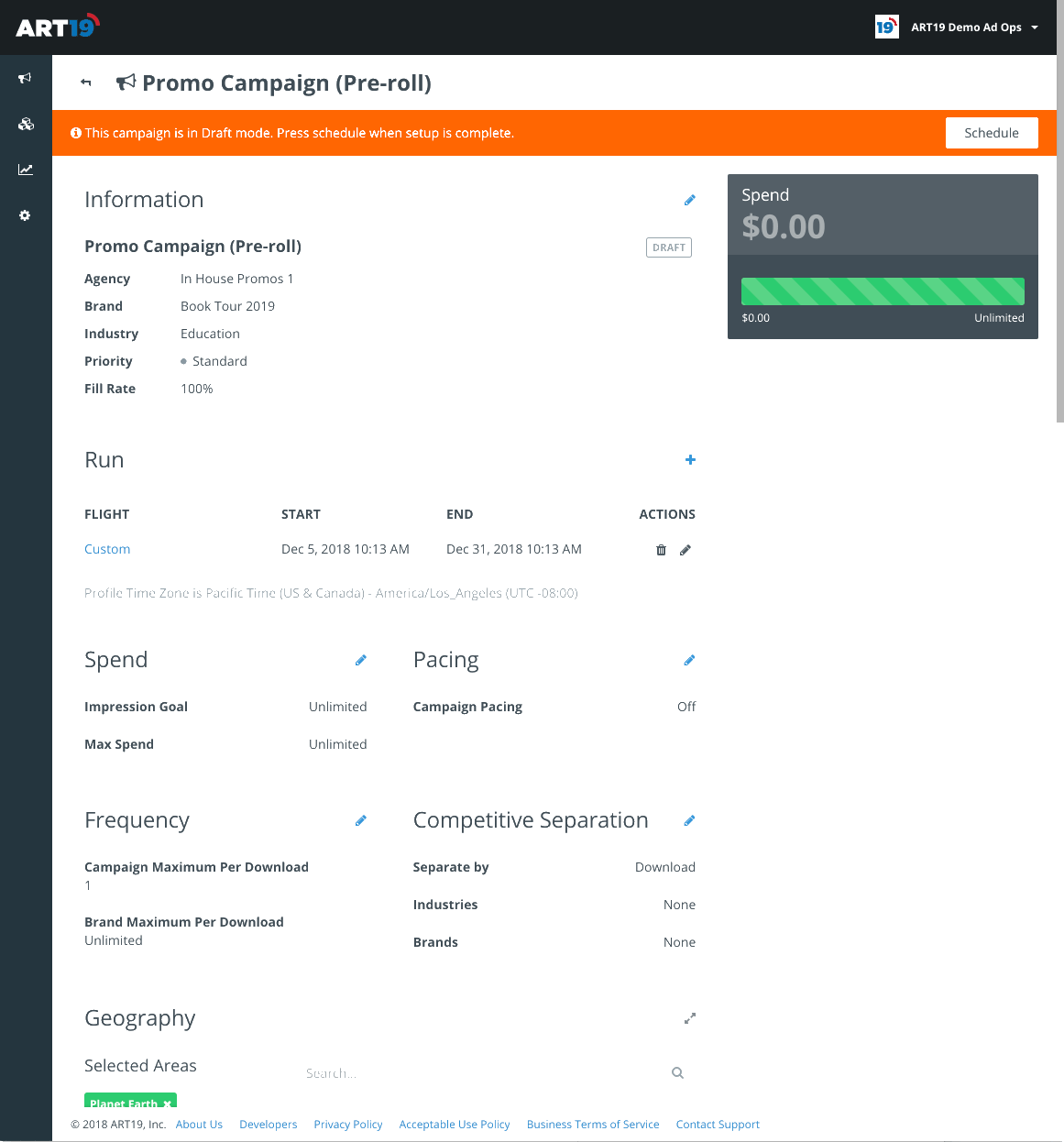Open the inventory cubes sidebar icon
The image size is (1064, 1142).
tap(26, 124)
